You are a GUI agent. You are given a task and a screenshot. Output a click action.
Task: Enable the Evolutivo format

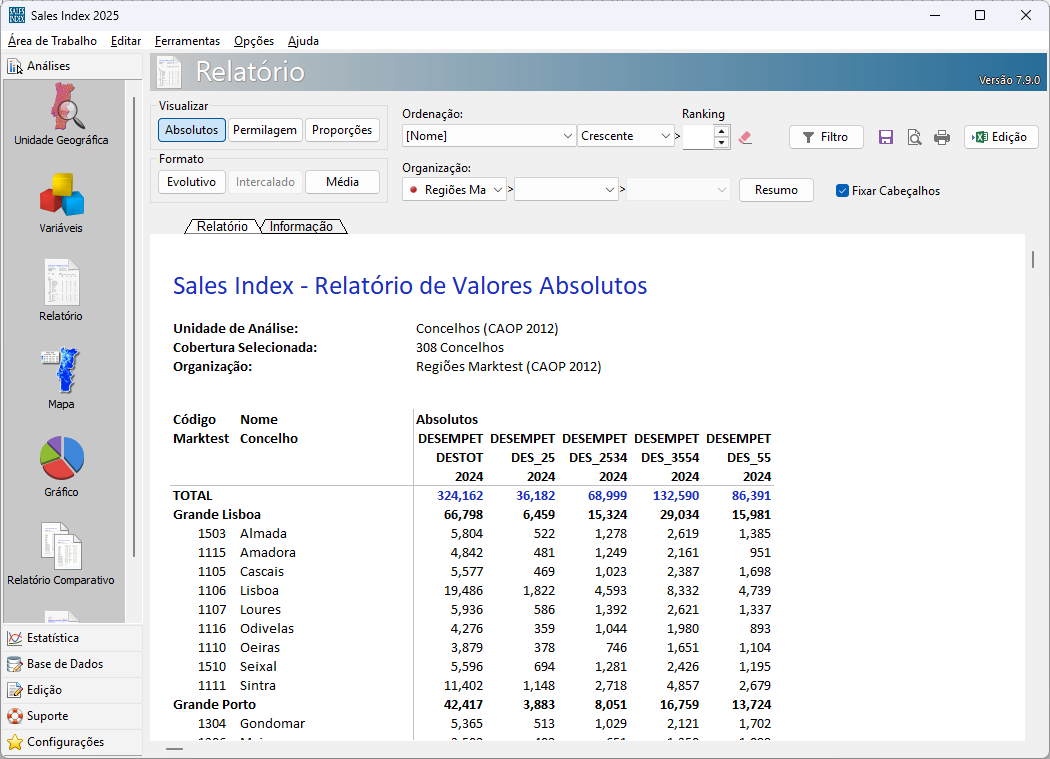click(x=191, y=182)
